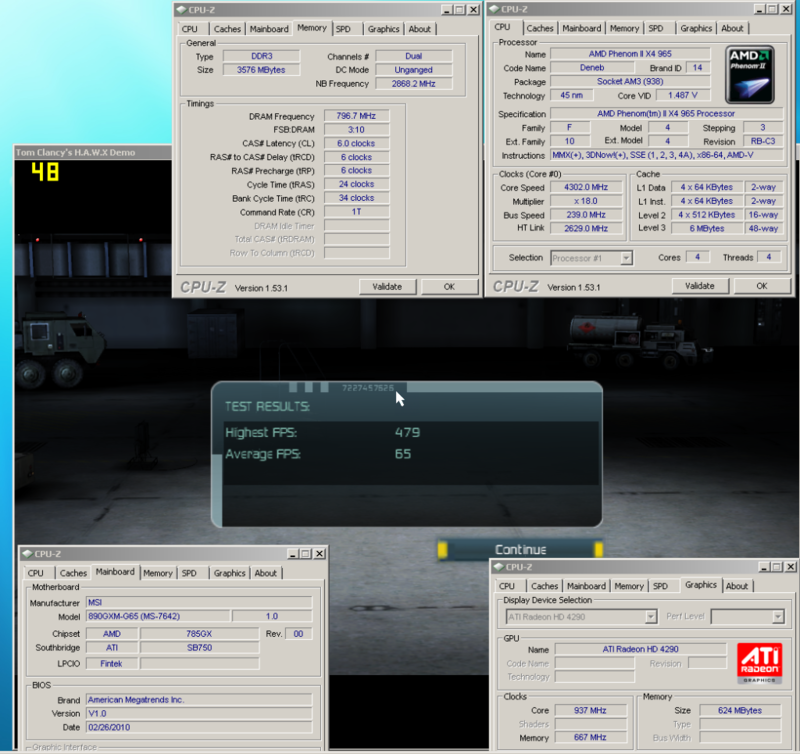Click the title bar icon of the GPU CPU-Z window

(500, 567)
